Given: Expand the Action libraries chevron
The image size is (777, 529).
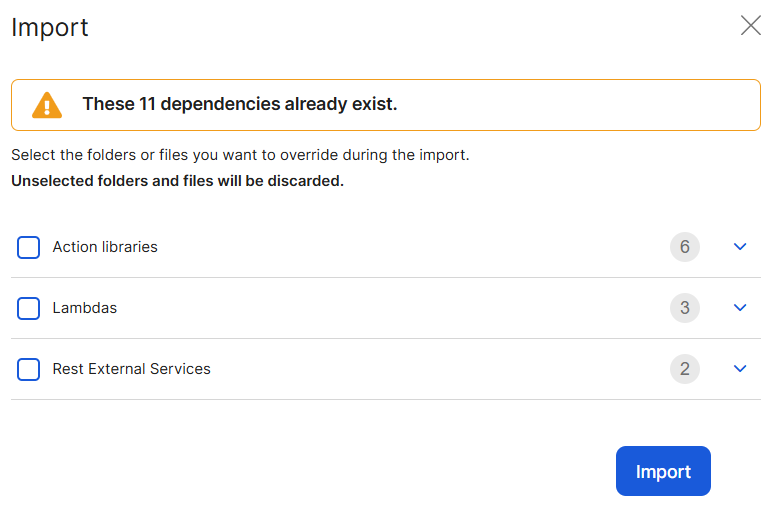Looking at the screenshot, I should pos(740,247).
